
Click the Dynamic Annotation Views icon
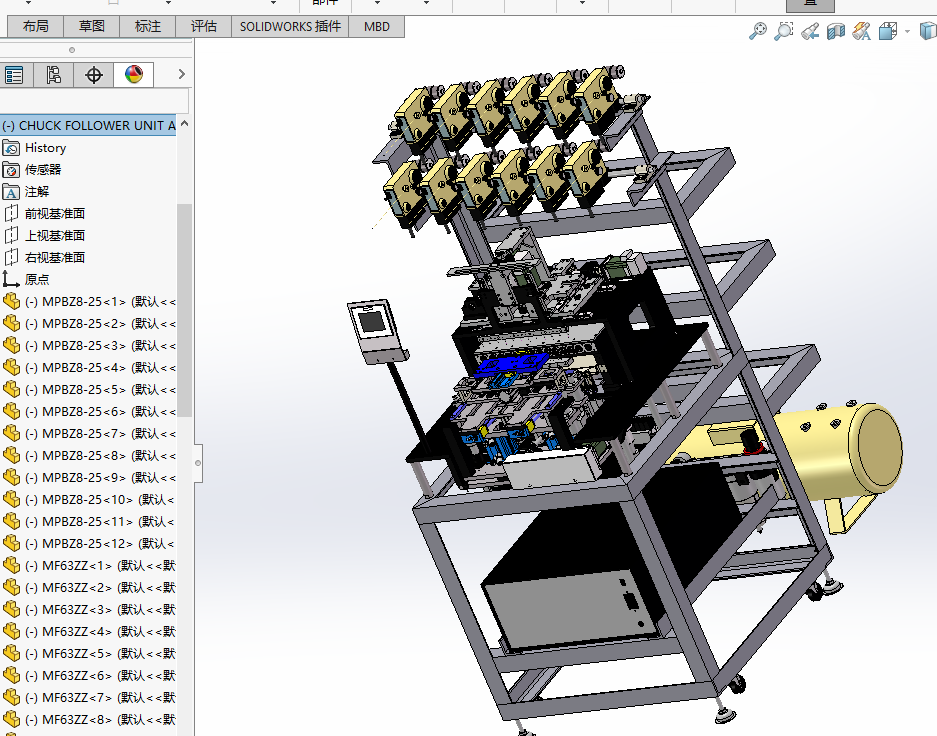coord(861,31)
